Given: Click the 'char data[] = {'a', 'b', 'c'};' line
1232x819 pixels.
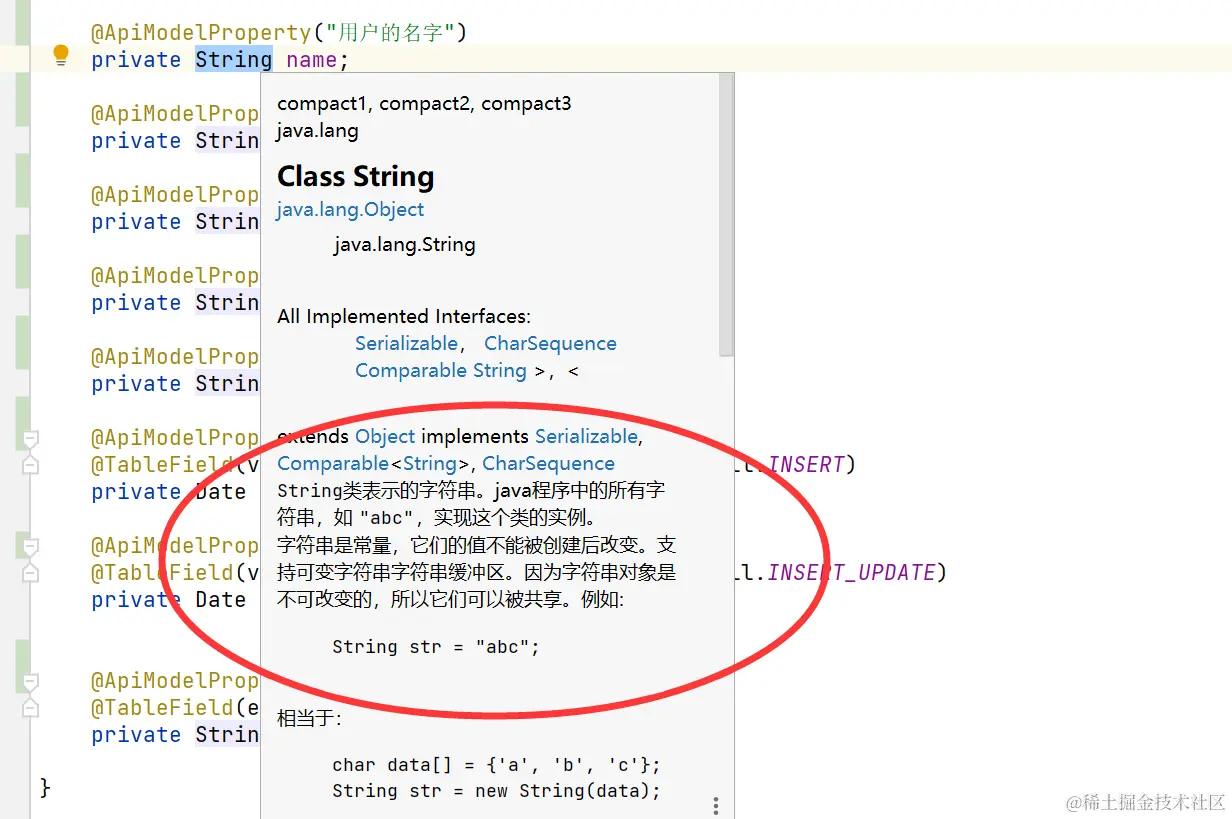Looking at the screenshot, I should [x=497, y=764].
